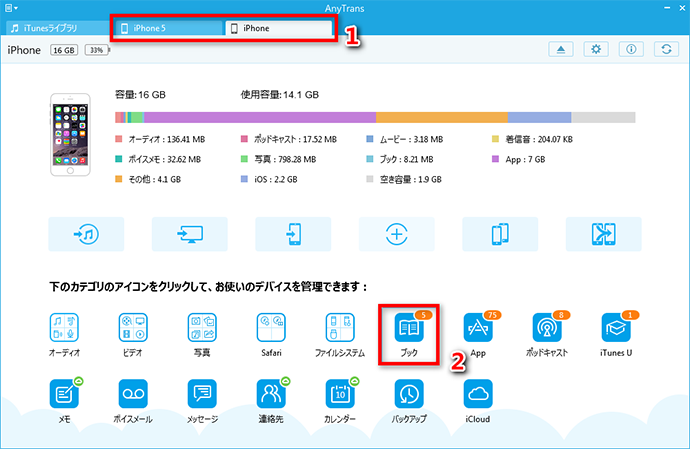Screen dimensions: 690x449
Task: Open the Voicemail (ボイスメール) category
Action: click(133, 394)
